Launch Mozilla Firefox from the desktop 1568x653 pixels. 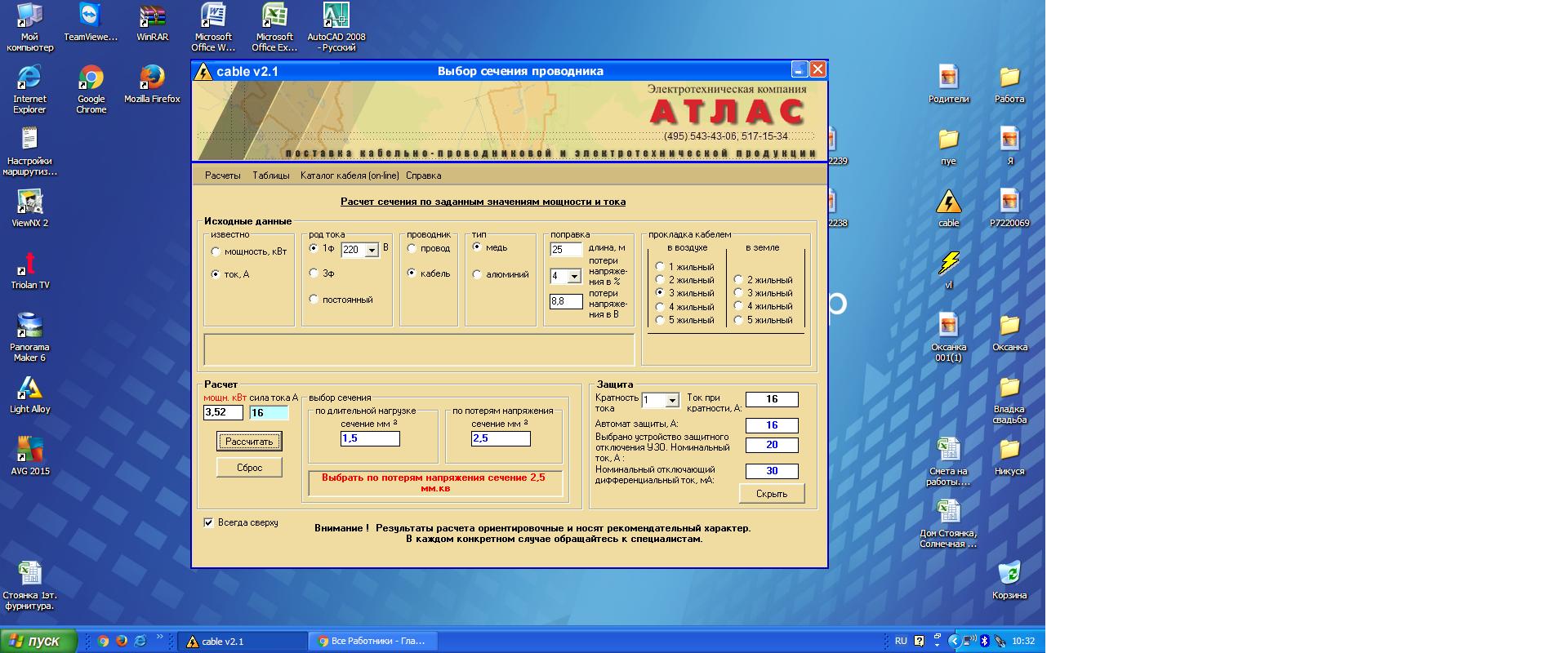152,84
